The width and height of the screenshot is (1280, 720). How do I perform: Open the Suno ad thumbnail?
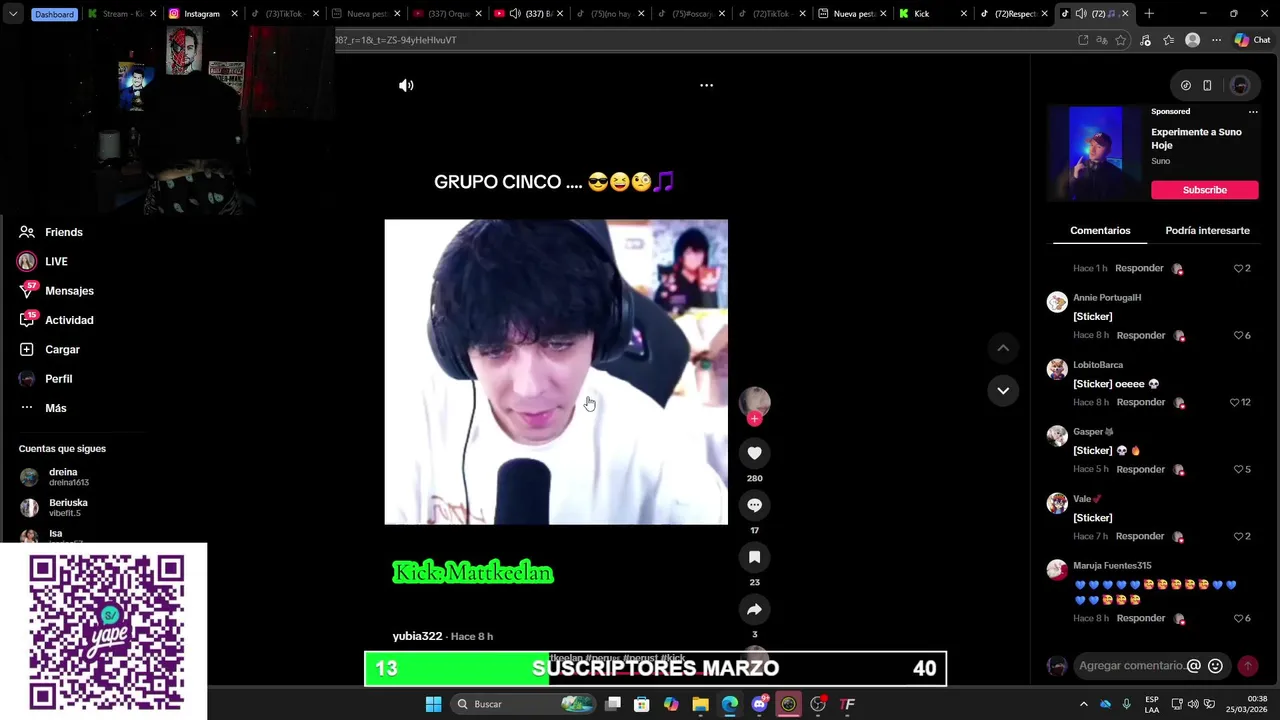coord(1095,154)
